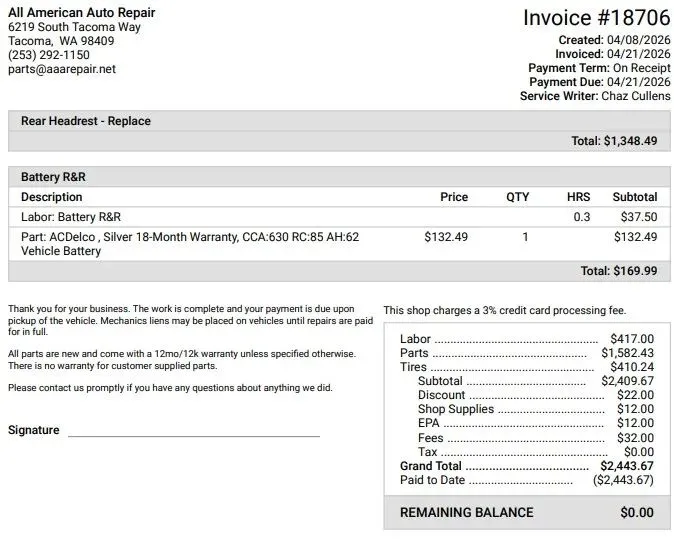The width and height of the screenshot is (674, 539).
Task: Click the Tires $410.24 summary line
Action: pos(527,367)
